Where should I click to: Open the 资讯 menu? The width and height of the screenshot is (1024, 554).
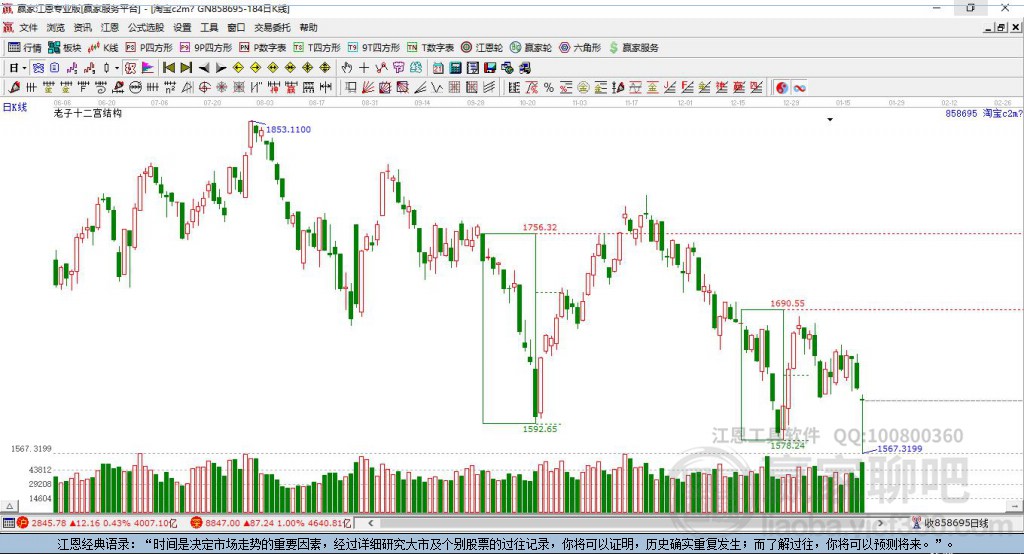tap(83, 27)
